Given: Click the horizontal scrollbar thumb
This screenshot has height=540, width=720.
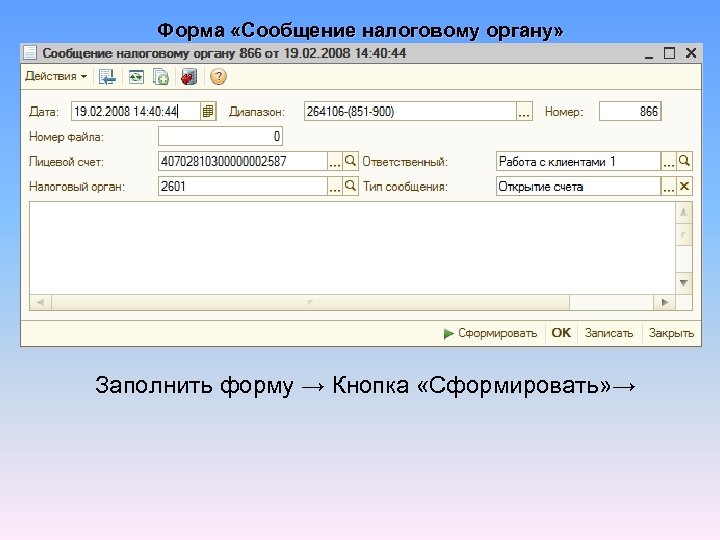Looking at the screenshot, I should point(310,302).
